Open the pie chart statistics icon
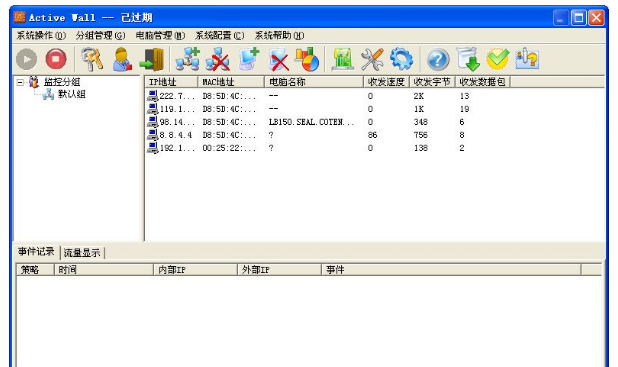 [307, 59]
